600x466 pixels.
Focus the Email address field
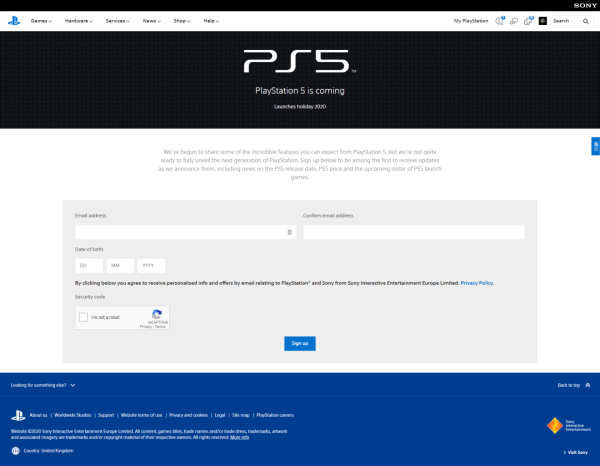point(186,232)
